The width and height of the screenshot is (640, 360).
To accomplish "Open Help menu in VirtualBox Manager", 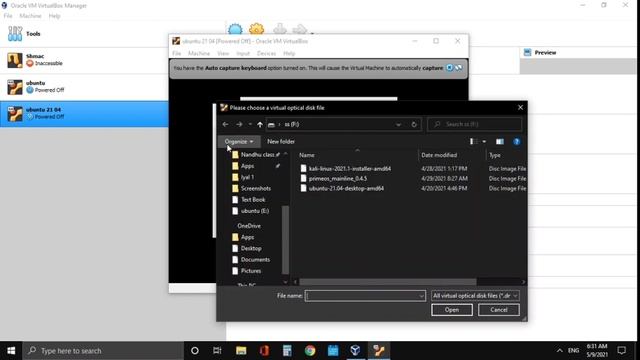I will [x=54, y=16].
